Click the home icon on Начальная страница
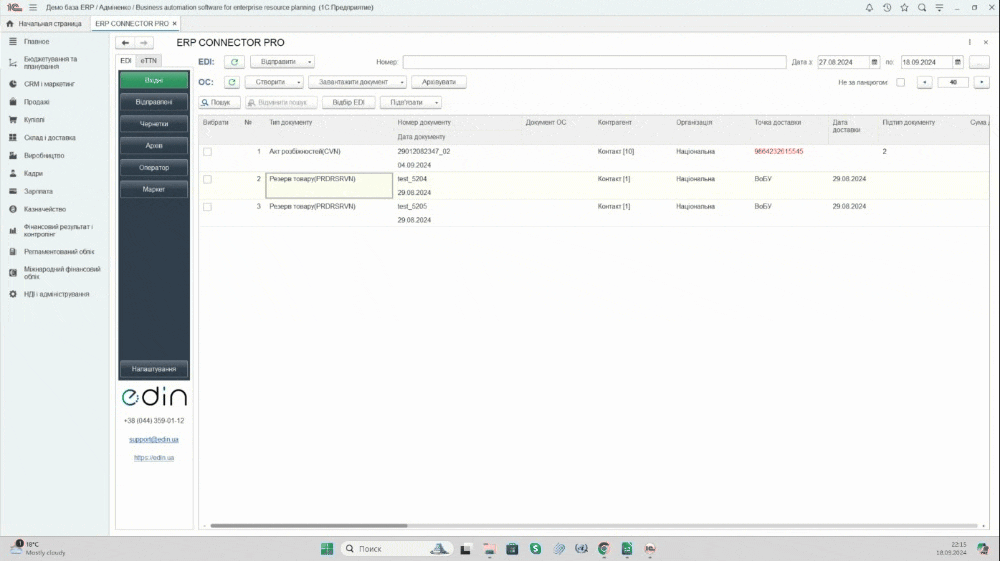The image size is (1000, 561). (10, 23)
